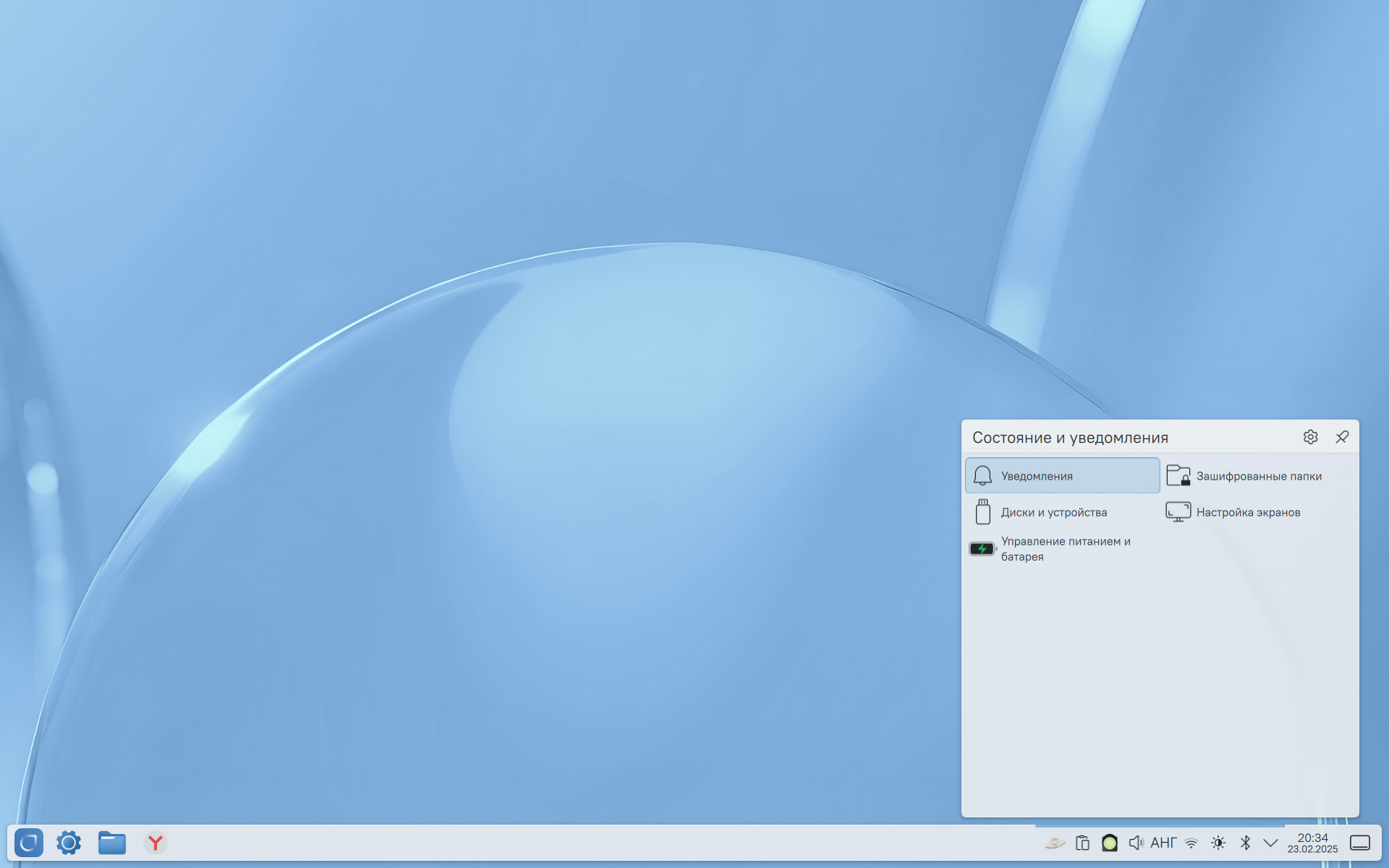The width and height of the screenshot is (1389, 868).
Task: Open the system tray settings gear
Action: pos(1310,437)
